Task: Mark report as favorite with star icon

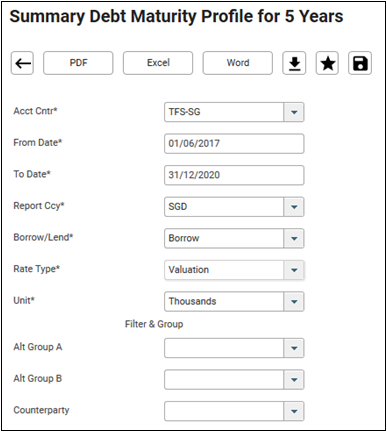Action: (x=327, y=63)
